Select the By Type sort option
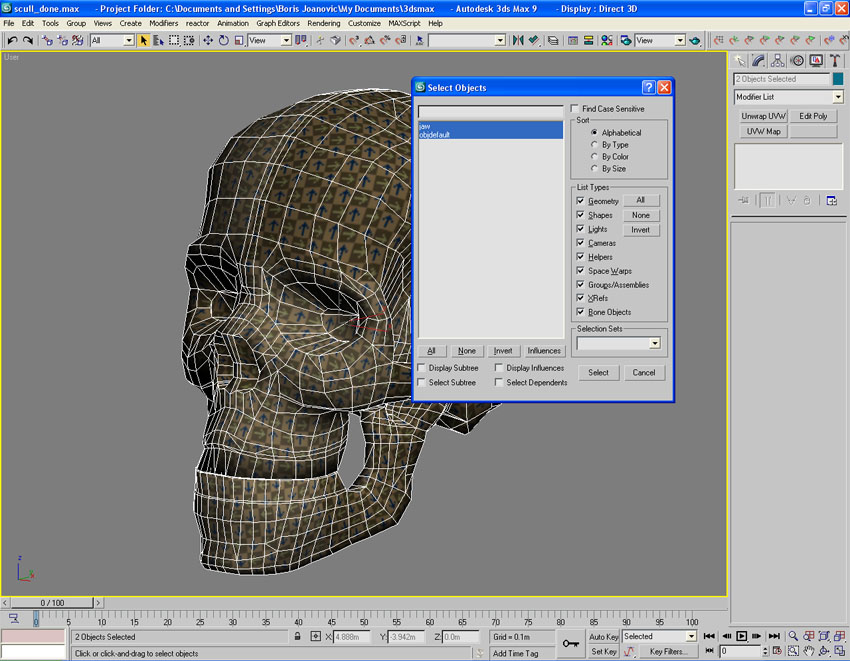This screenshot has width=850, height=661. pyautogui.click(x=594, y=145)
